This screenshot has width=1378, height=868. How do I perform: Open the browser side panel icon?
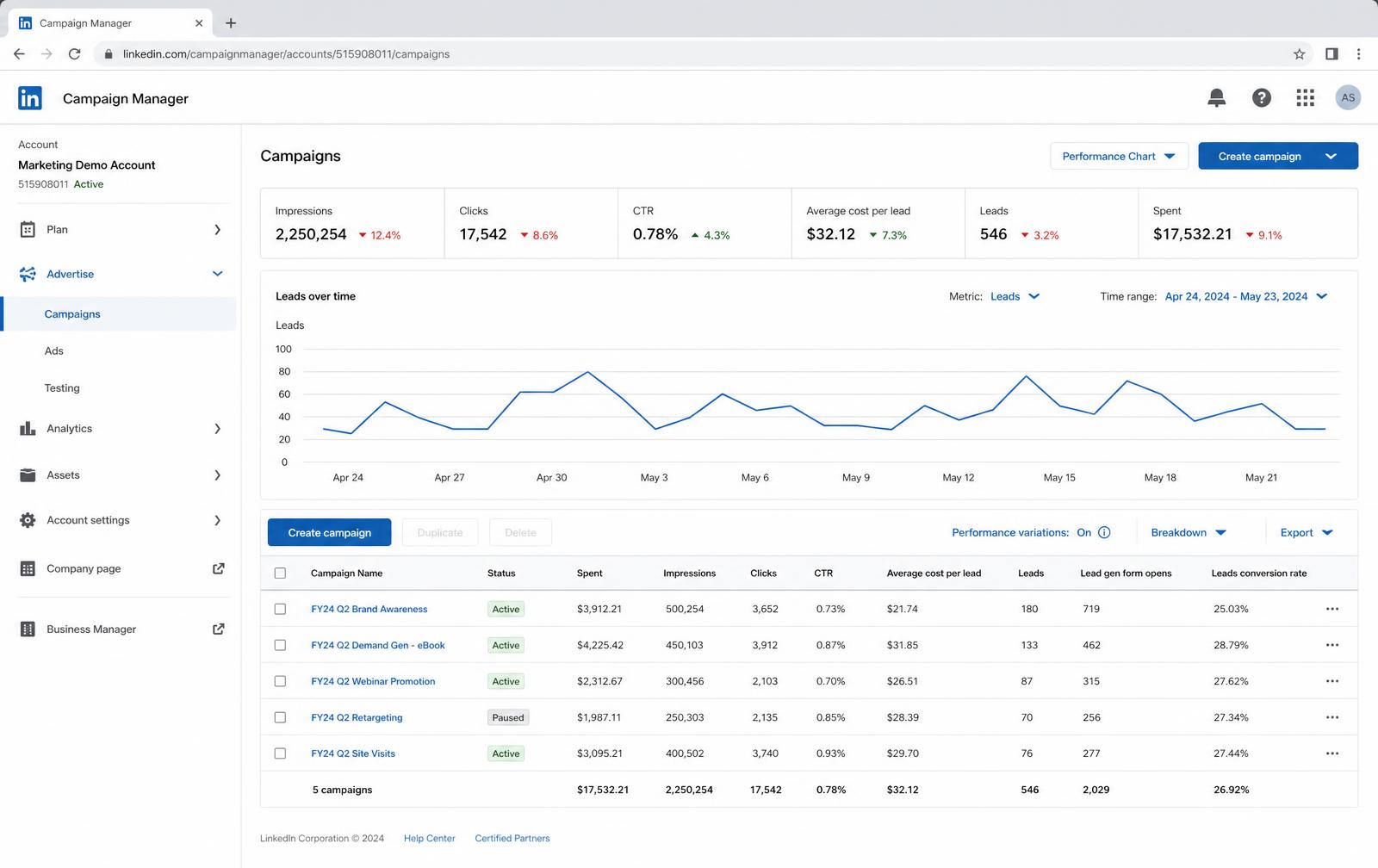tap(1331, 53)
